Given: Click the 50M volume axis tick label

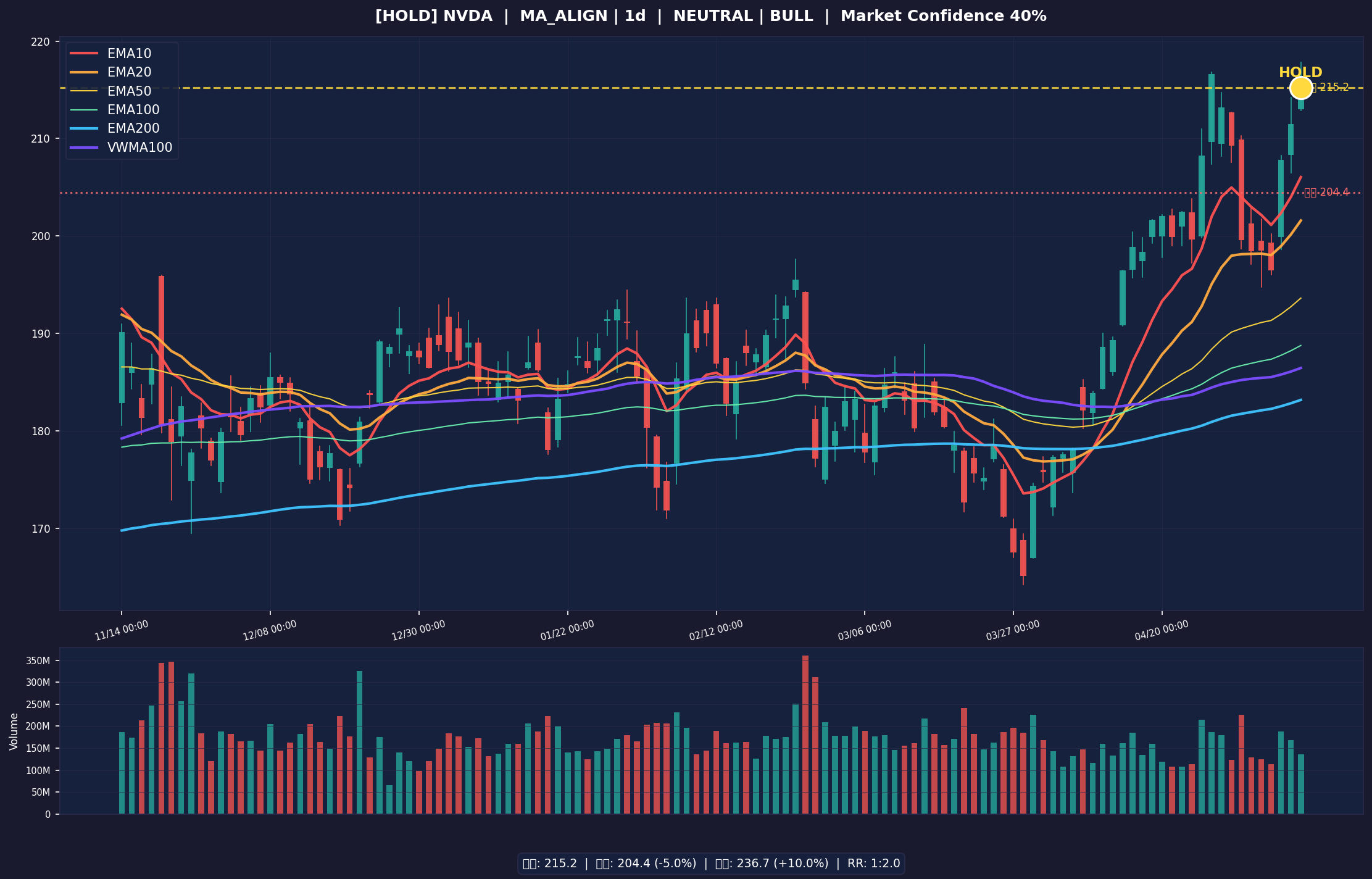Looking at the screenshot, I should 42,792.
